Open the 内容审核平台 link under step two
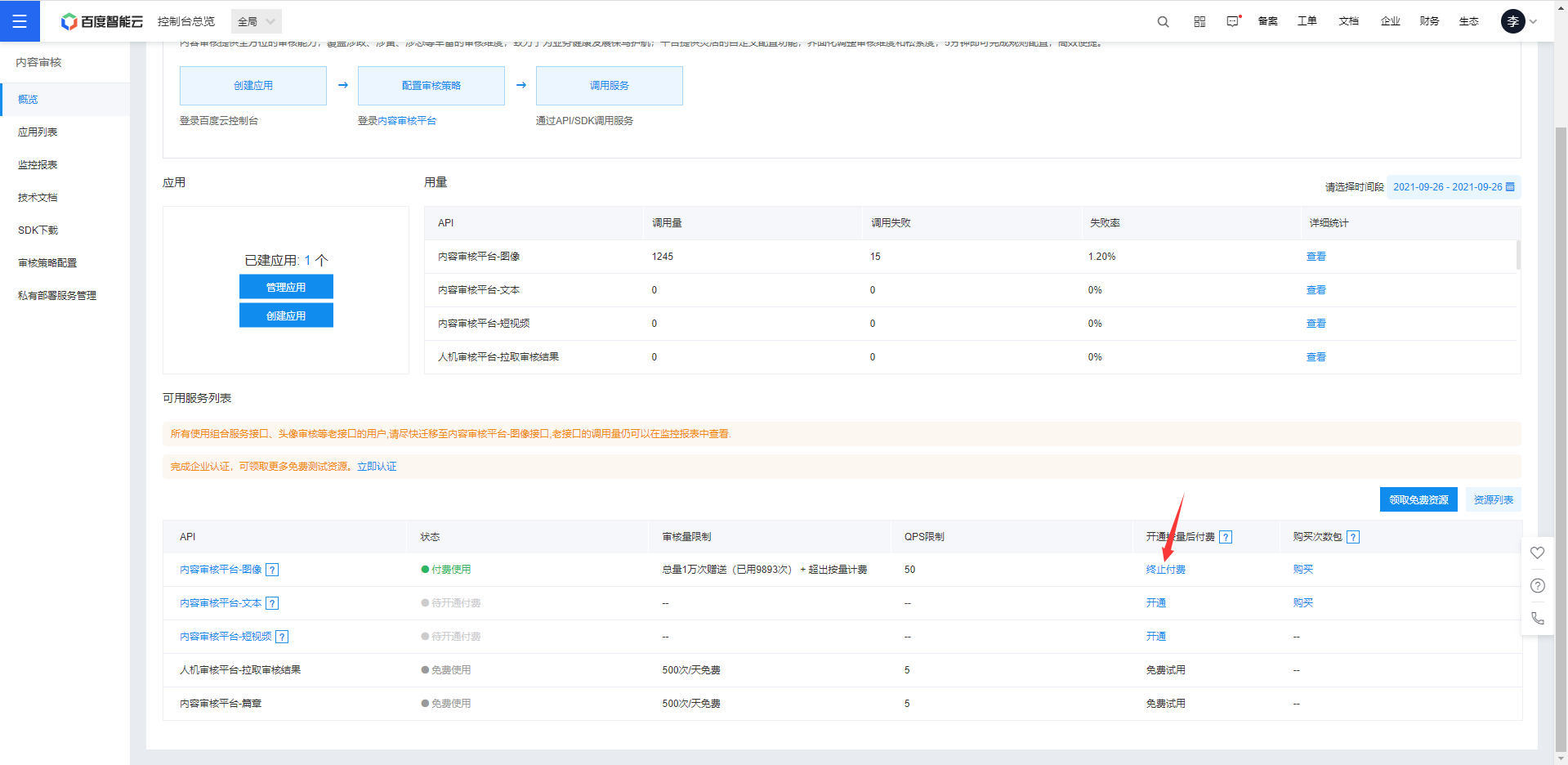This screenshot has height=765, width=1568. click(407, 121)
